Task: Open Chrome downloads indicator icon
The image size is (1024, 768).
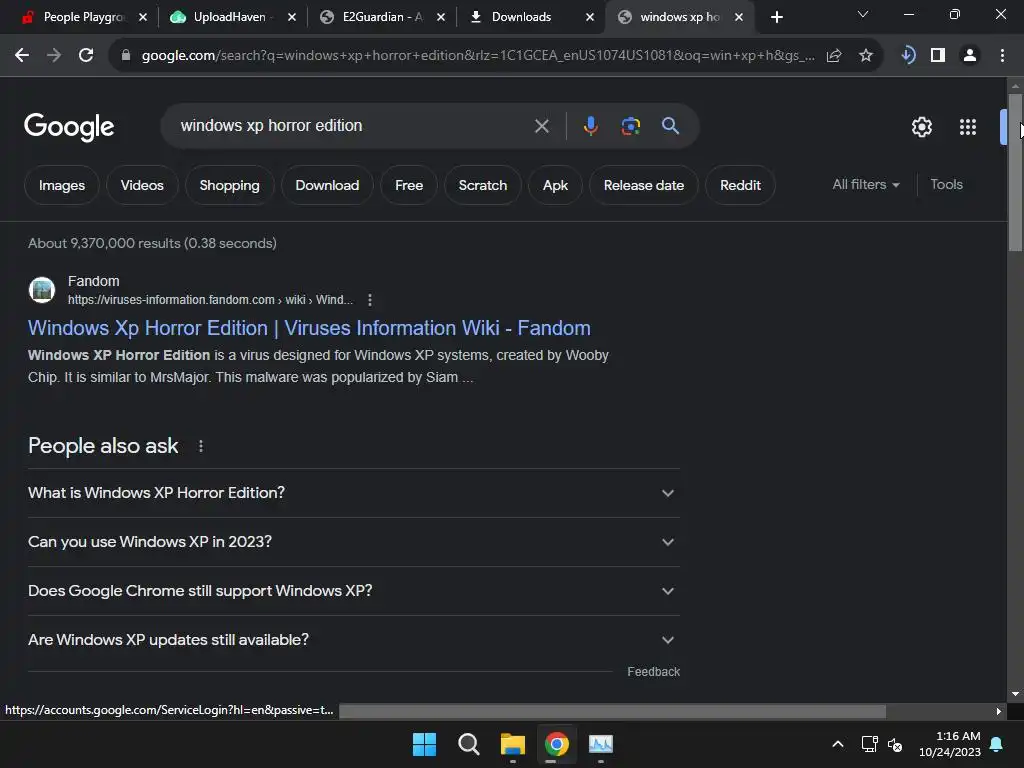Action: [x=908, y=56]
